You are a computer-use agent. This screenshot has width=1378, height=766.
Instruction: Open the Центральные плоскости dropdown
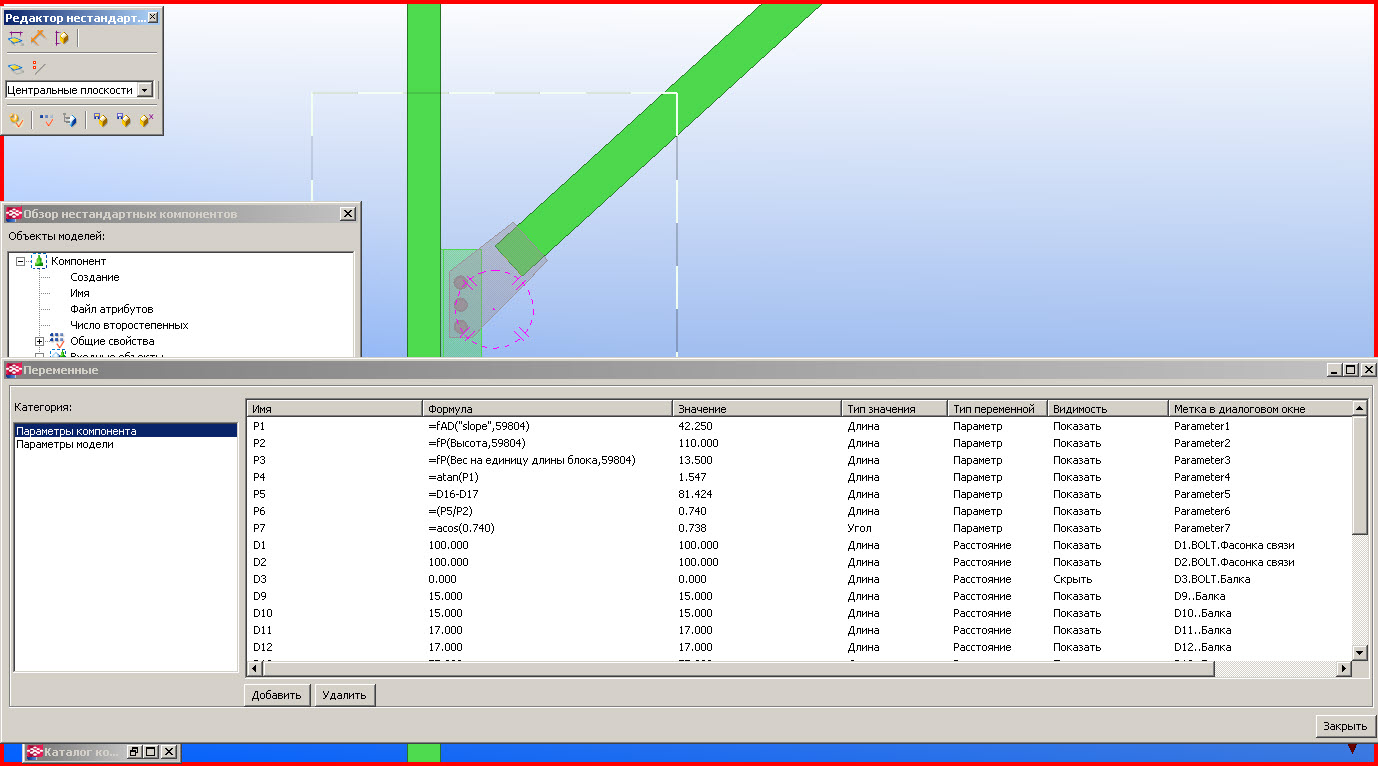pyautogui.click(x=145, y=90)
